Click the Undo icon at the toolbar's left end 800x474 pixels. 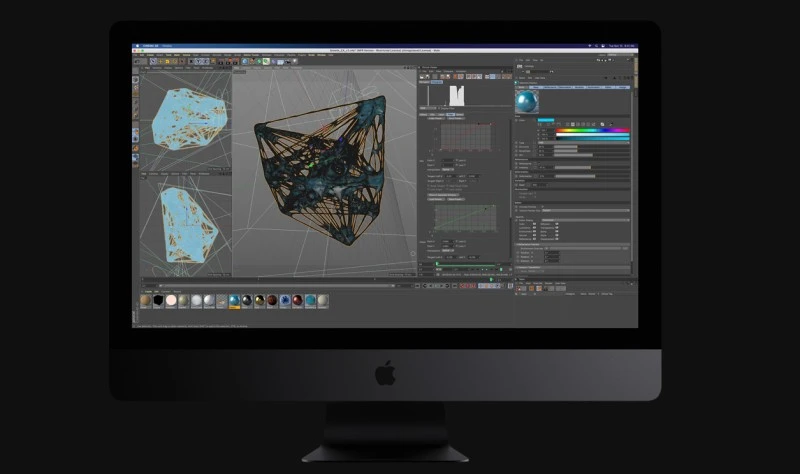point(137,61)
